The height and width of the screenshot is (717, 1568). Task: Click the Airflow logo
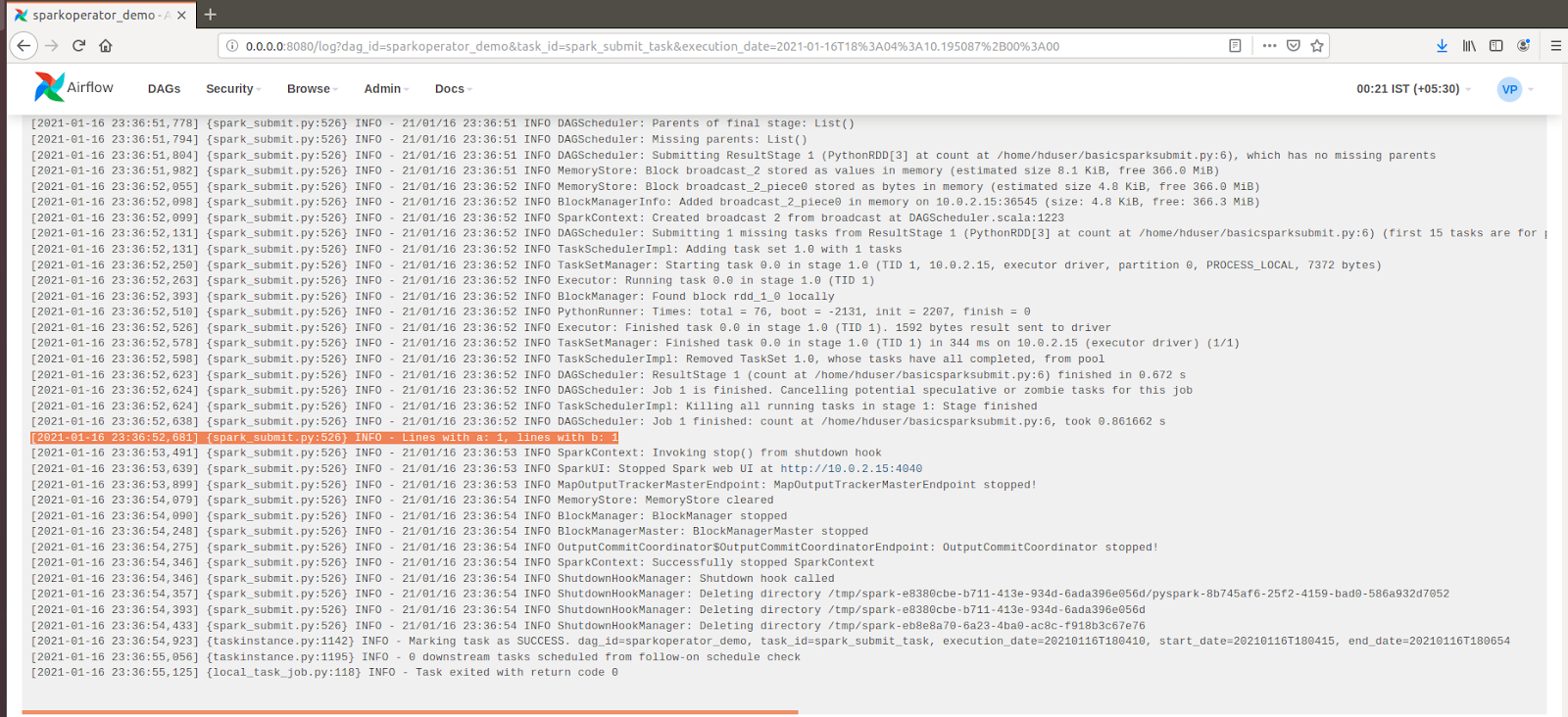(x=73, y=87)
